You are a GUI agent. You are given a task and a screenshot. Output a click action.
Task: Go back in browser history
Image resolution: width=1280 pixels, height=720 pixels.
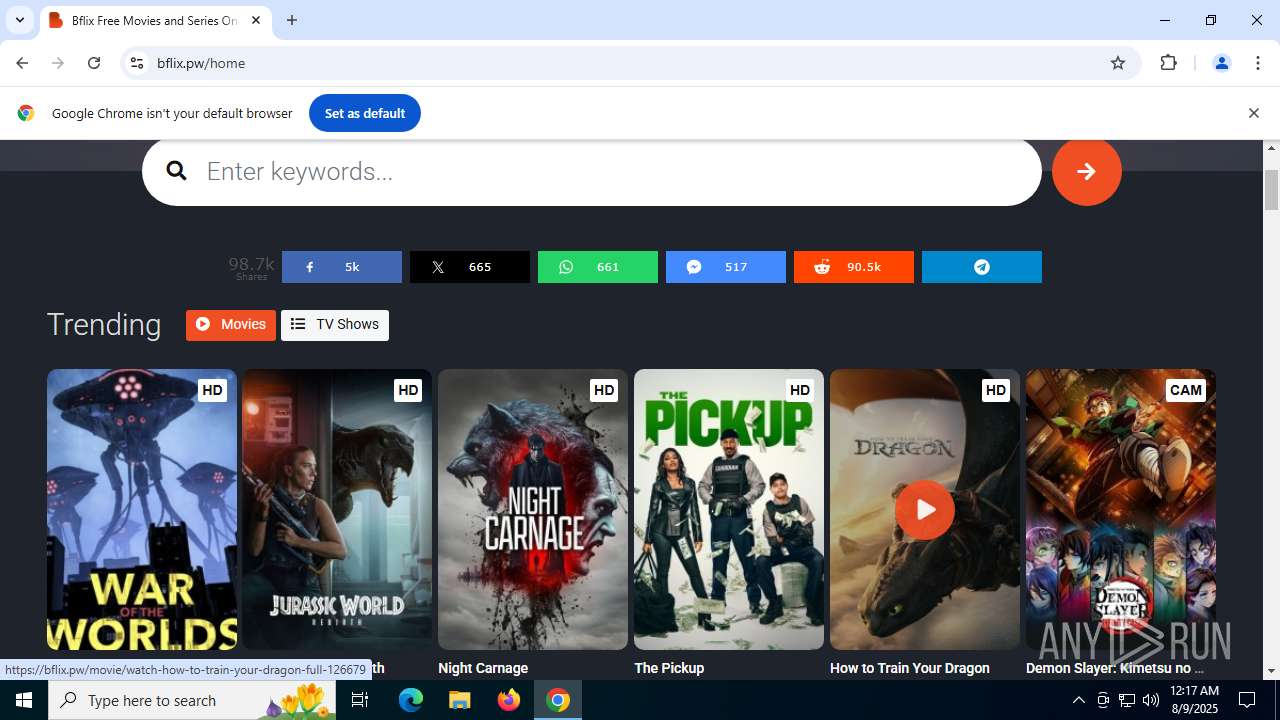[x=22, y=63]
